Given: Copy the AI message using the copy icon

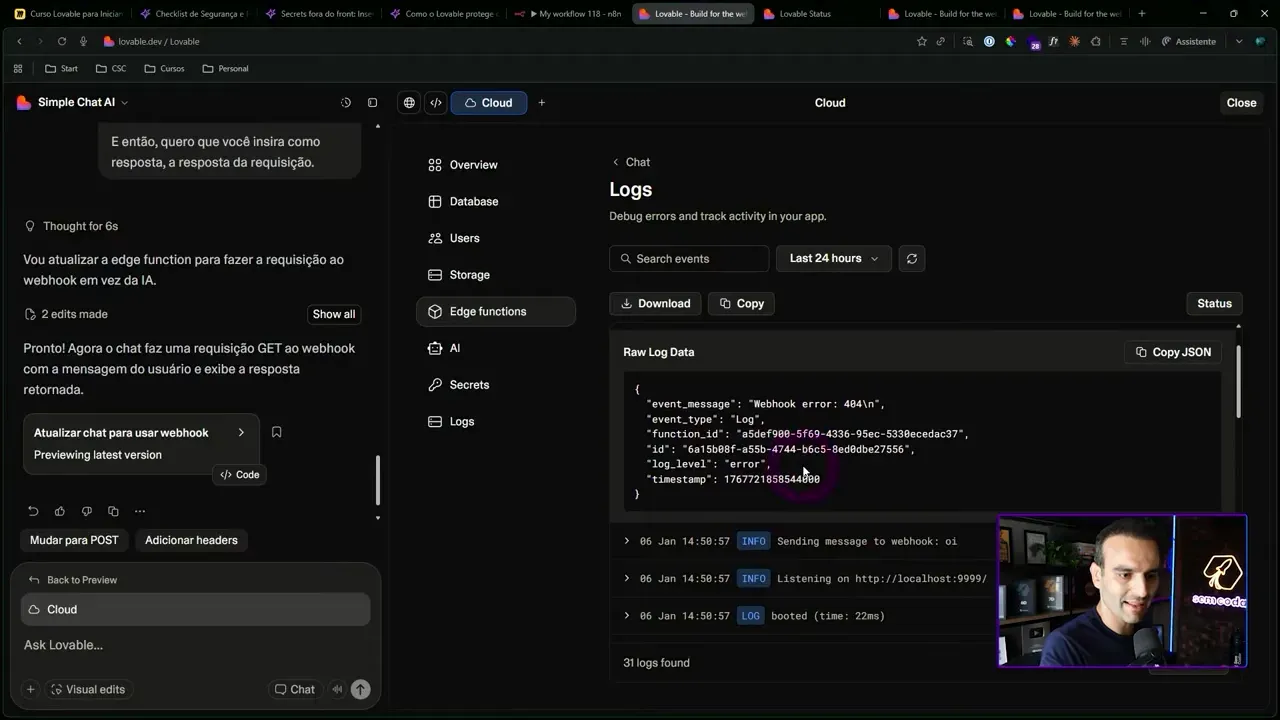Looking at the screenshot, I should pyautogui.click(x=113, y=510).
